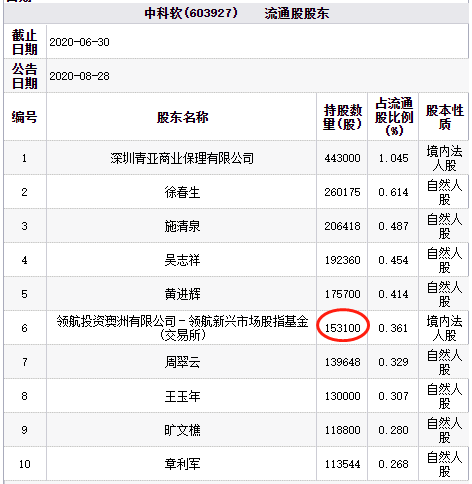
Task: Click the share count 139648
Action: (342, 362)
